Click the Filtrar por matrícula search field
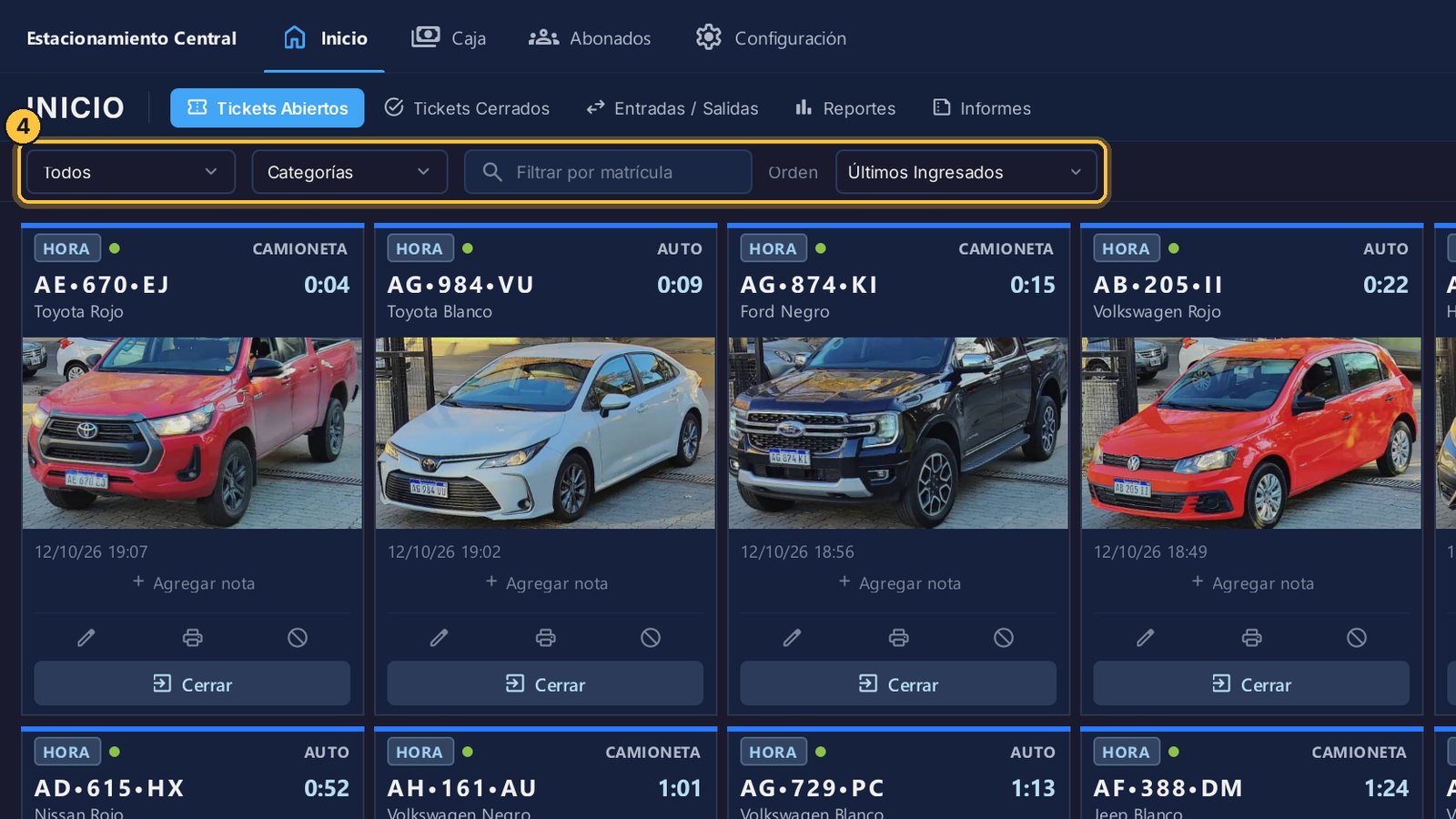This screenshot has width=1456, height=819. 608,172
